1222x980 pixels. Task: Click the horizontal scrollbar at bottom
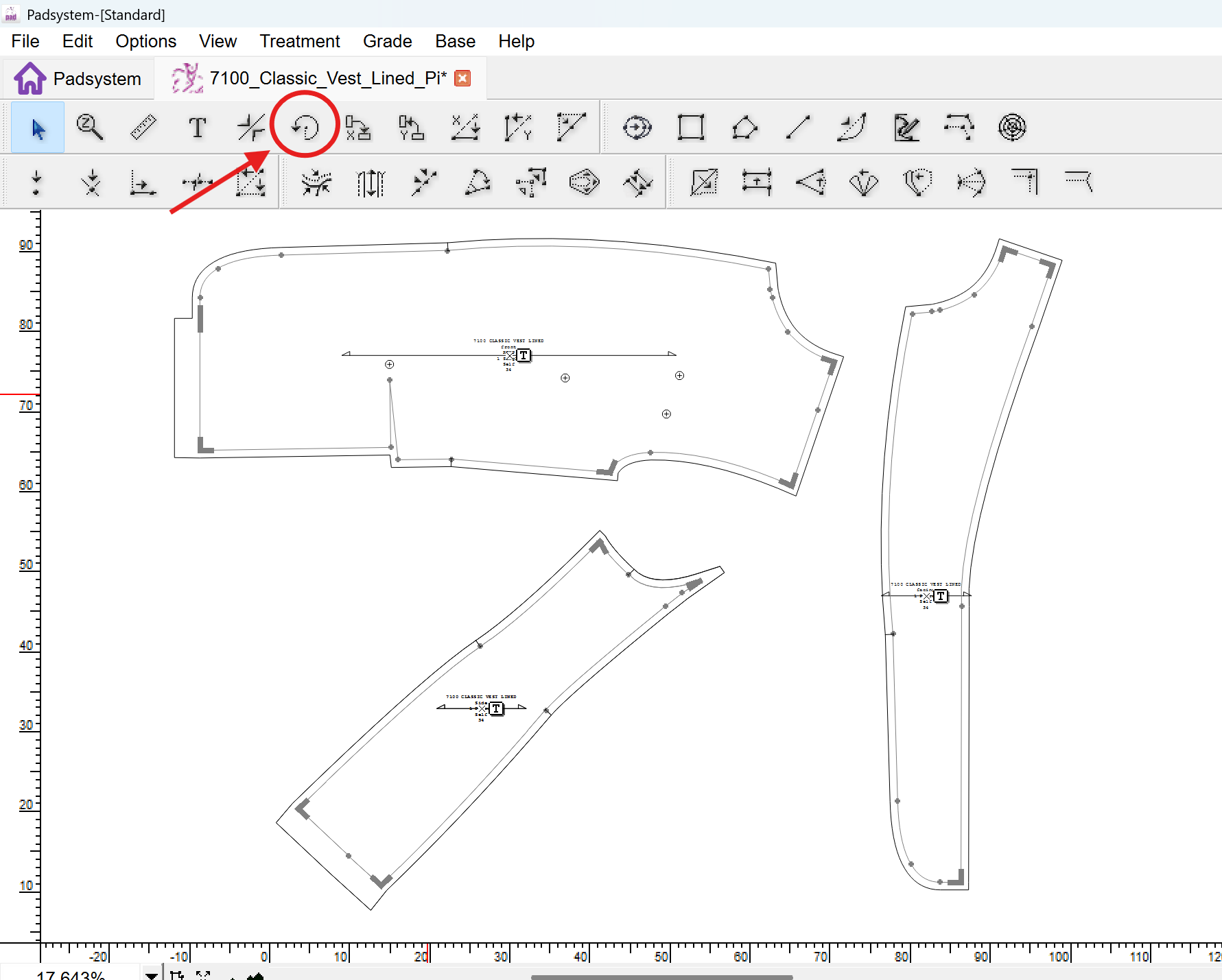661,977
